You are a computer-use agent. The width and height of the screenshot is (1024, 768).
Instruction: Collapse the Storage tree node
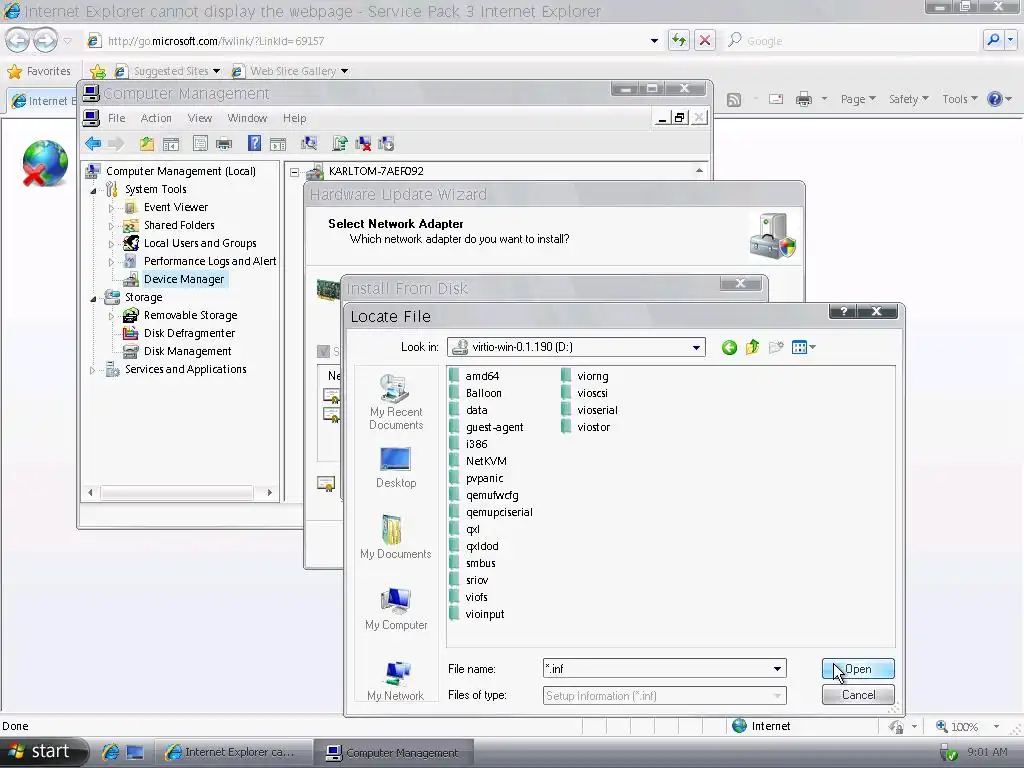click(x=93, y=298)
